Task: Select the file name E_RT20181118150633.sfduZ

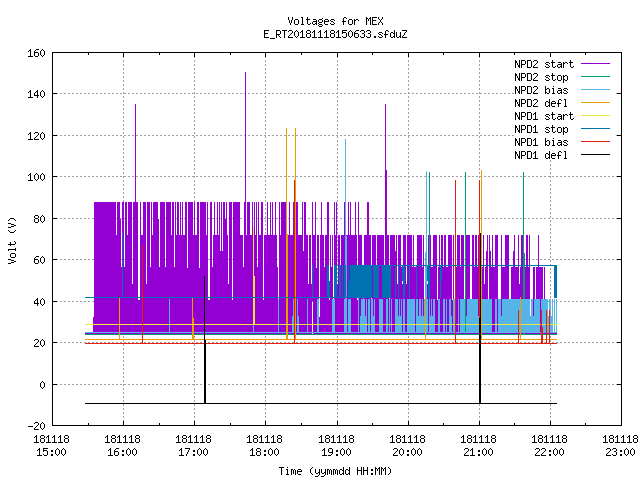Action: coord(335,34)
